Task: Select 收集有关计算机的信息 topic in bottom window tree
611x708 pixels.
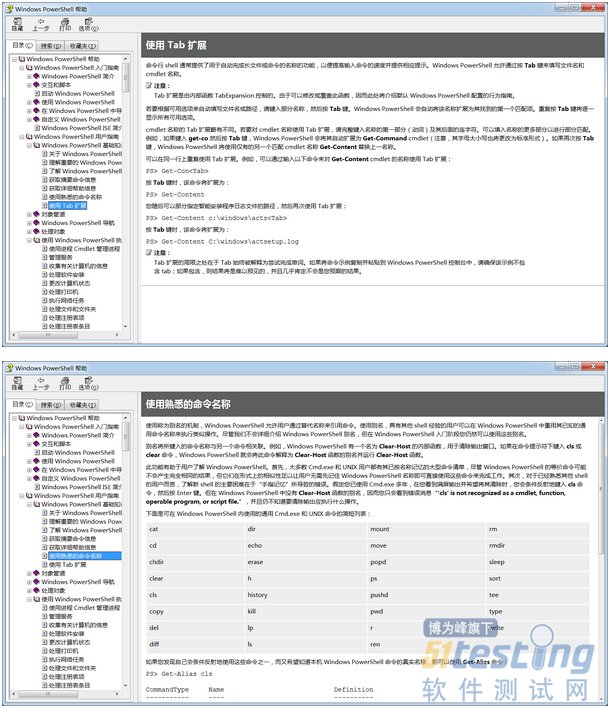Action: coord(78,625)
